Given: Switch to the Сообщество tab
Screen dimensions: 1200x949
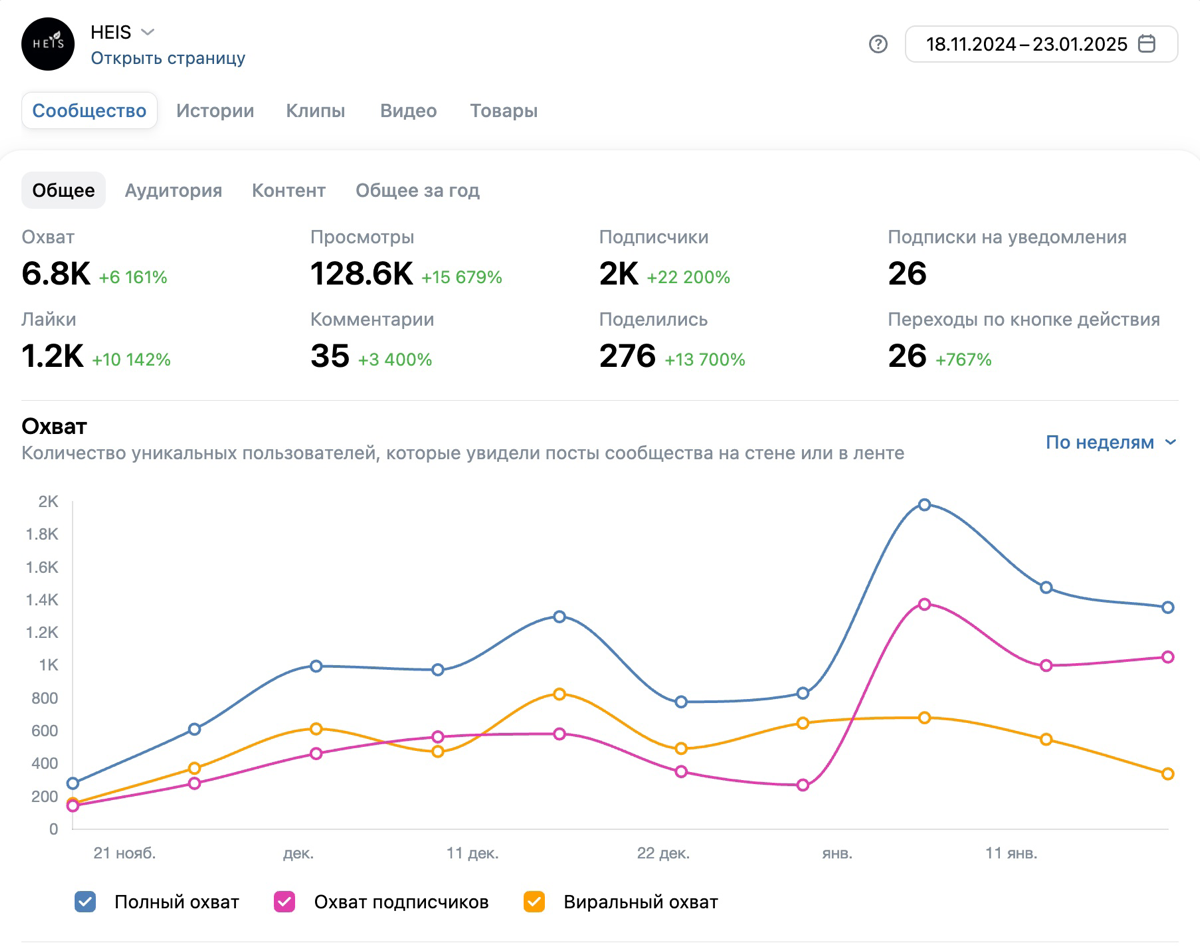Looking at the screenshot, I should tap(90, 111).
